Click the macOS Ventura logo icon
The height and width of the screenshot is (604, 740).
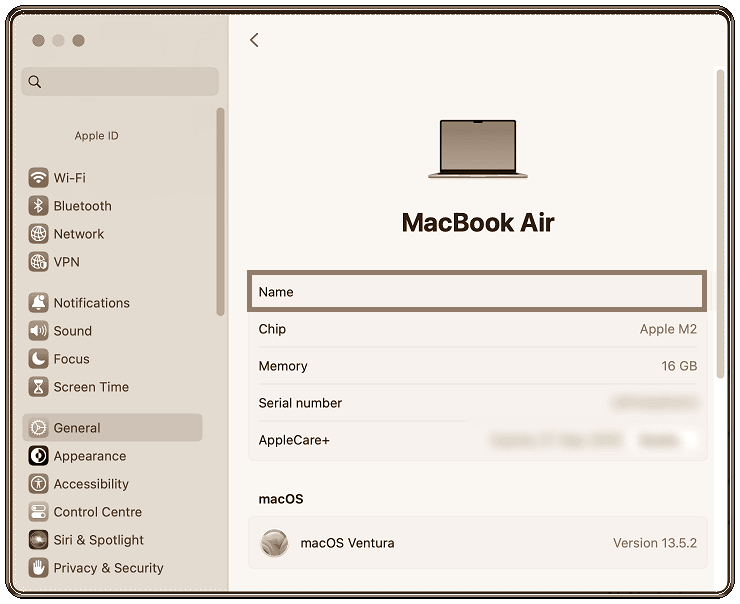click(x=274, y=543)
